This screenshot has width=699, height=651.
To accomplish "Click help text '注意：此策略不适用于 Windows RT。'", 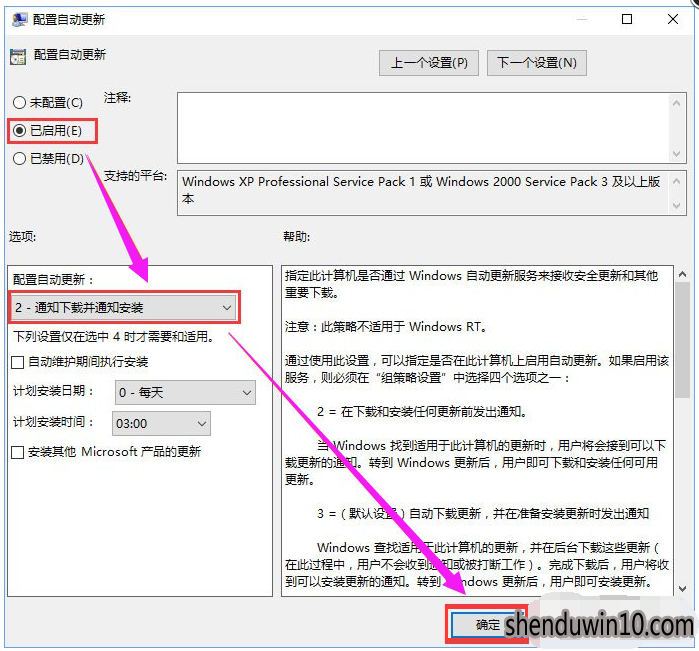I will point(386,327).
